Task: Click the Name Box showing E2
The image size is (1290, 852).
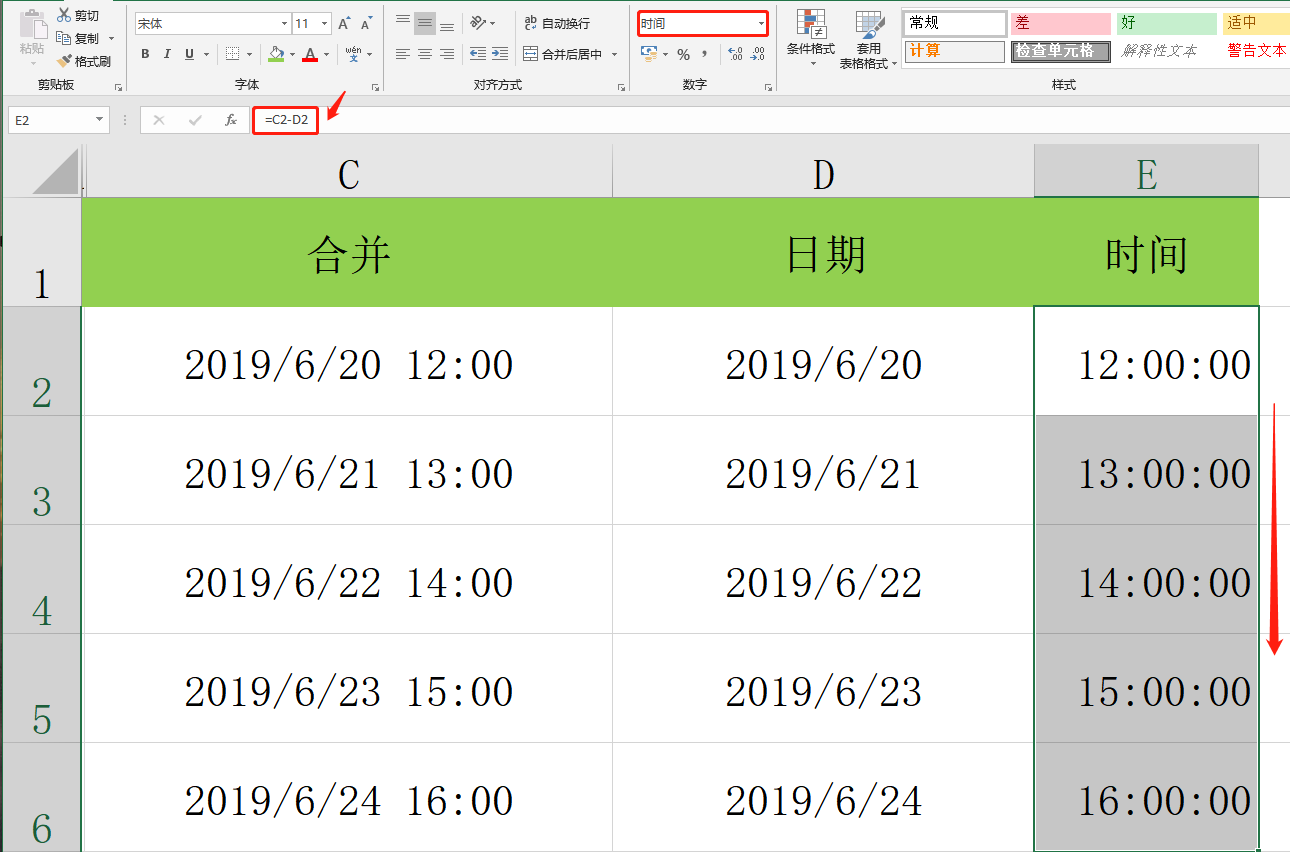Action: point(50,120)
